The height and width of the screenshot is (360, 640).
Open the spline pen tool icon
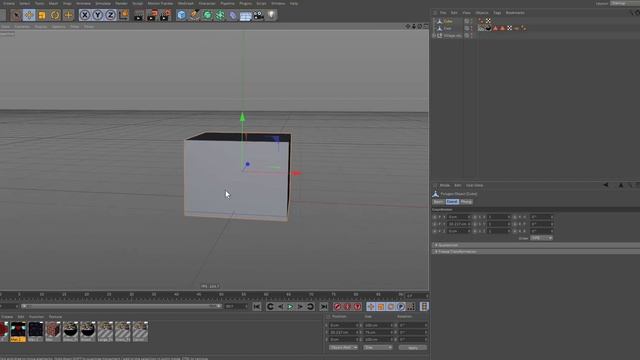(x=195, y=16)
